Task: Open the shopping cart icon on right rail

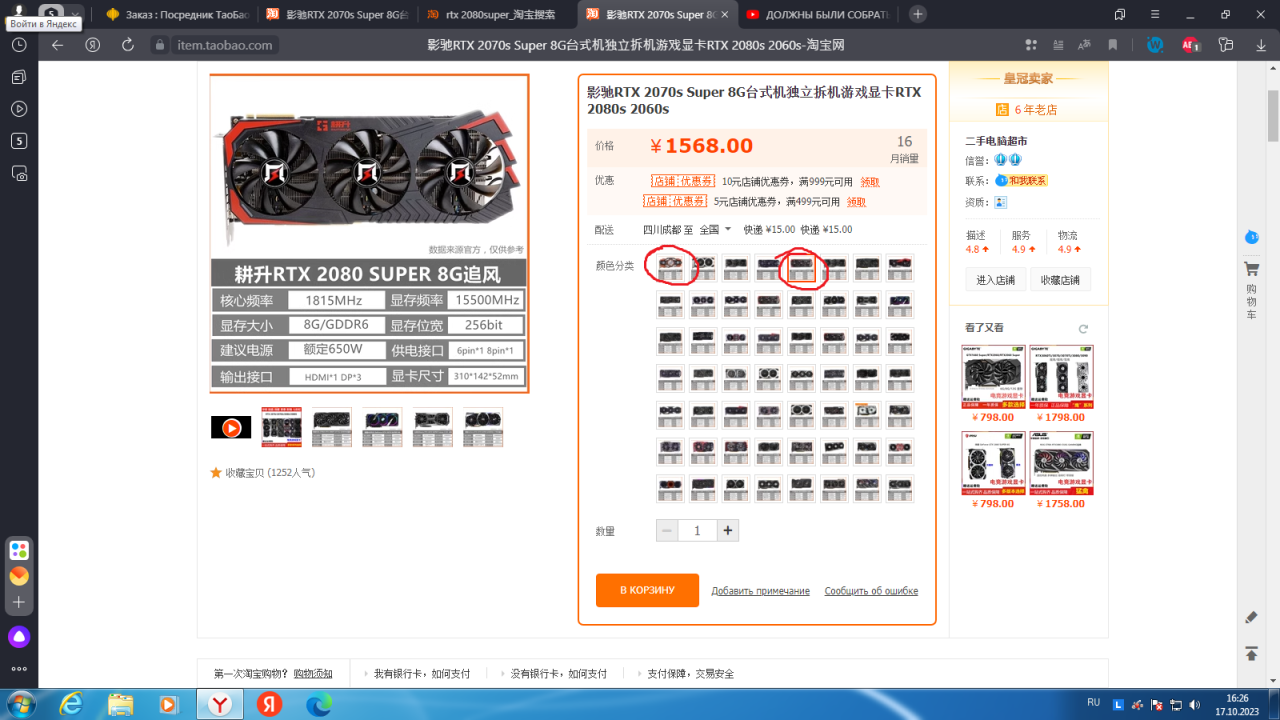Action: point(1251,269)
